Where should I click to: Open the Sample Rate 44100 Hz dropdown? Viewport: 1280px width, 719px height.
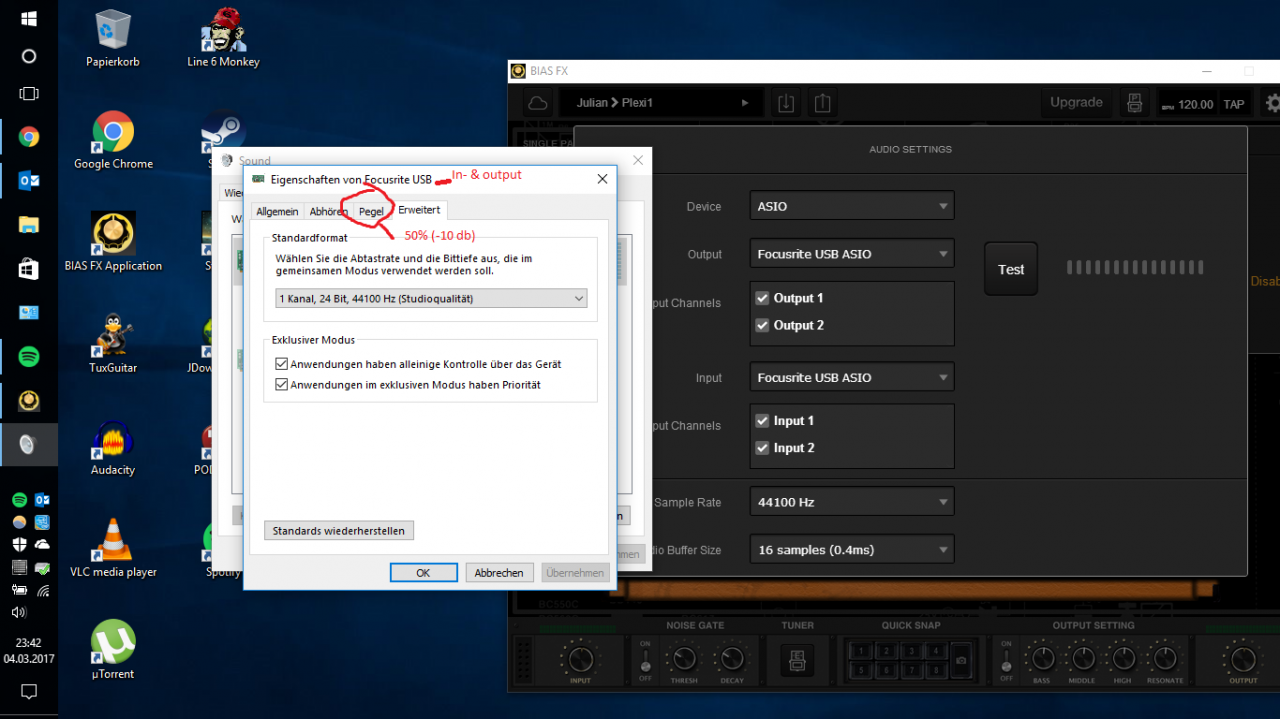(852, 502)
